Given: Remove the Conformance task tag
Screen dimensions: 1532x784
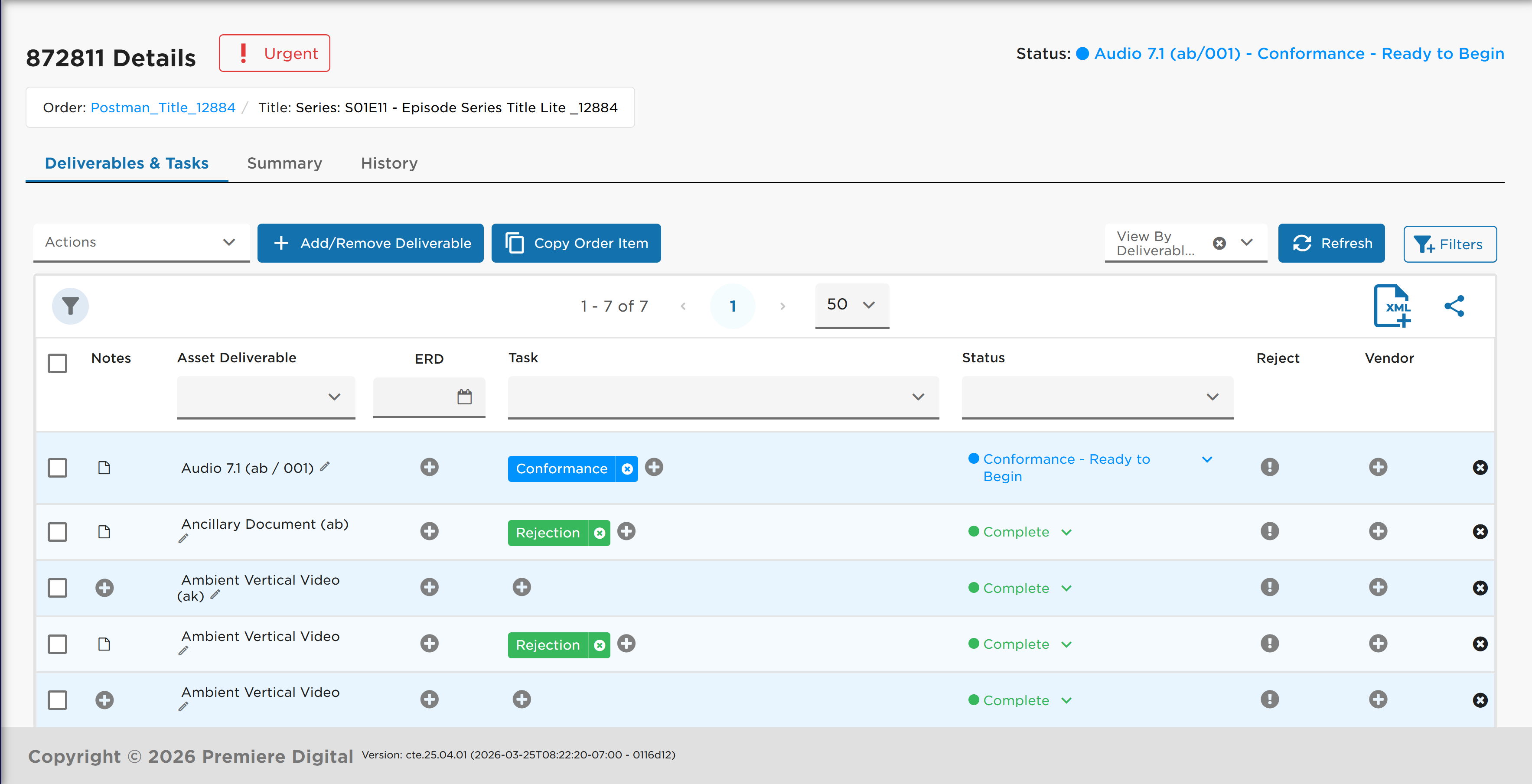Looking at the screenshot, I should pos(627,469).
